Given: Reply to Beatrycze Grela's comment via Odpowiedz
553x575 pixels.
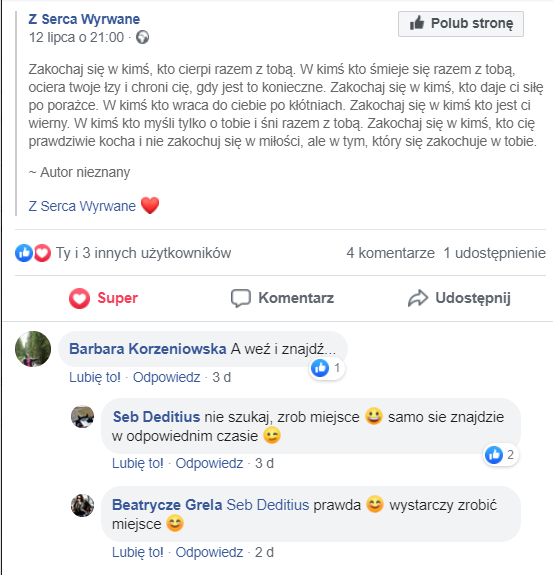Looking at the screenshot, I should (209, 552).
